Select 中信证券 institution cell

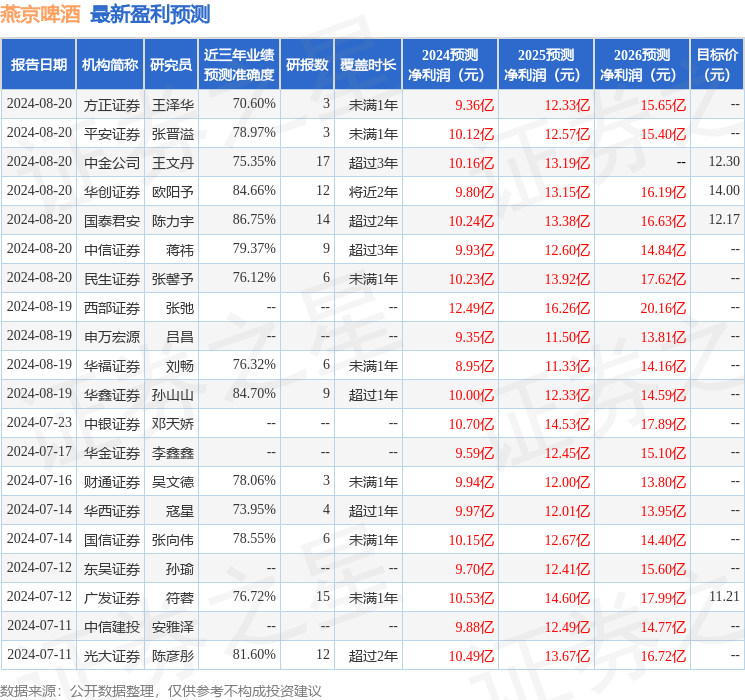tap(112, 250)
